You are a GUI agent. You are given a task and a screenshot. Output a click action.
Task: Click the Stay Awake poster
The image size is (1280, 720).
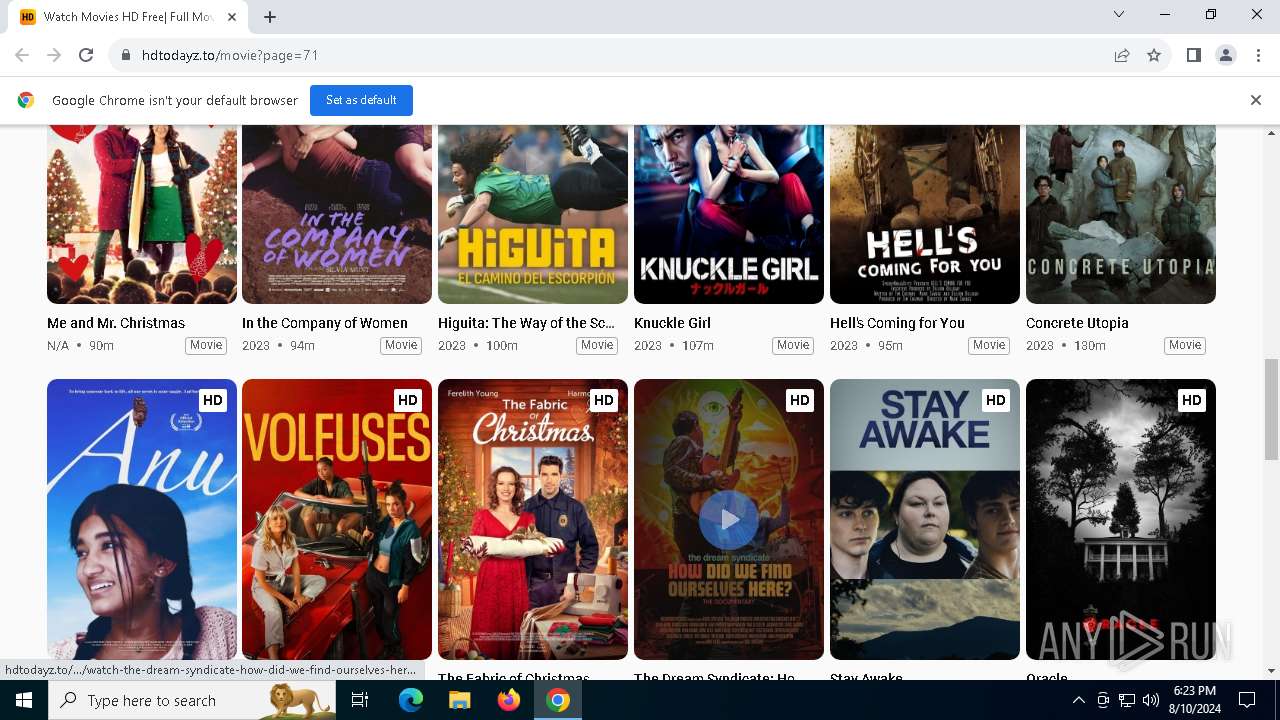pyautogui.click(x=925, y=519)
